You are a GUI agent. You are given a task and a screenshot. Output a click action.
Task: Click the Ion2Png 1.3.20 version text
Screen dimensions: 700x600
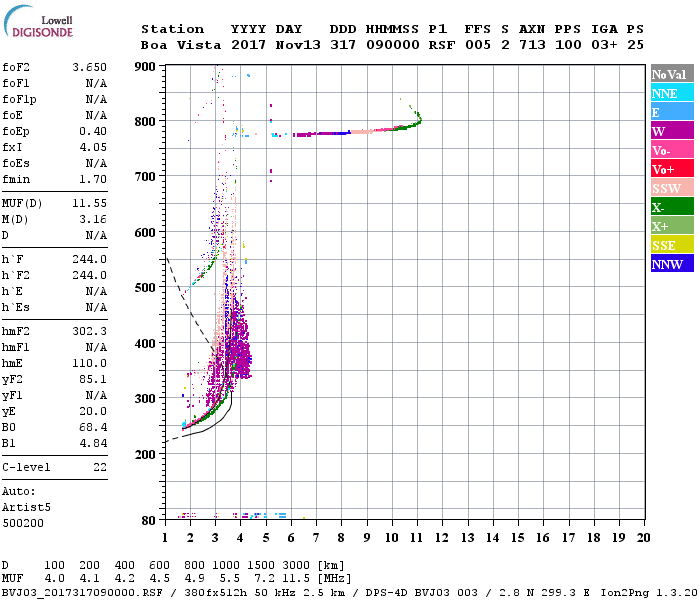point(649,593)
